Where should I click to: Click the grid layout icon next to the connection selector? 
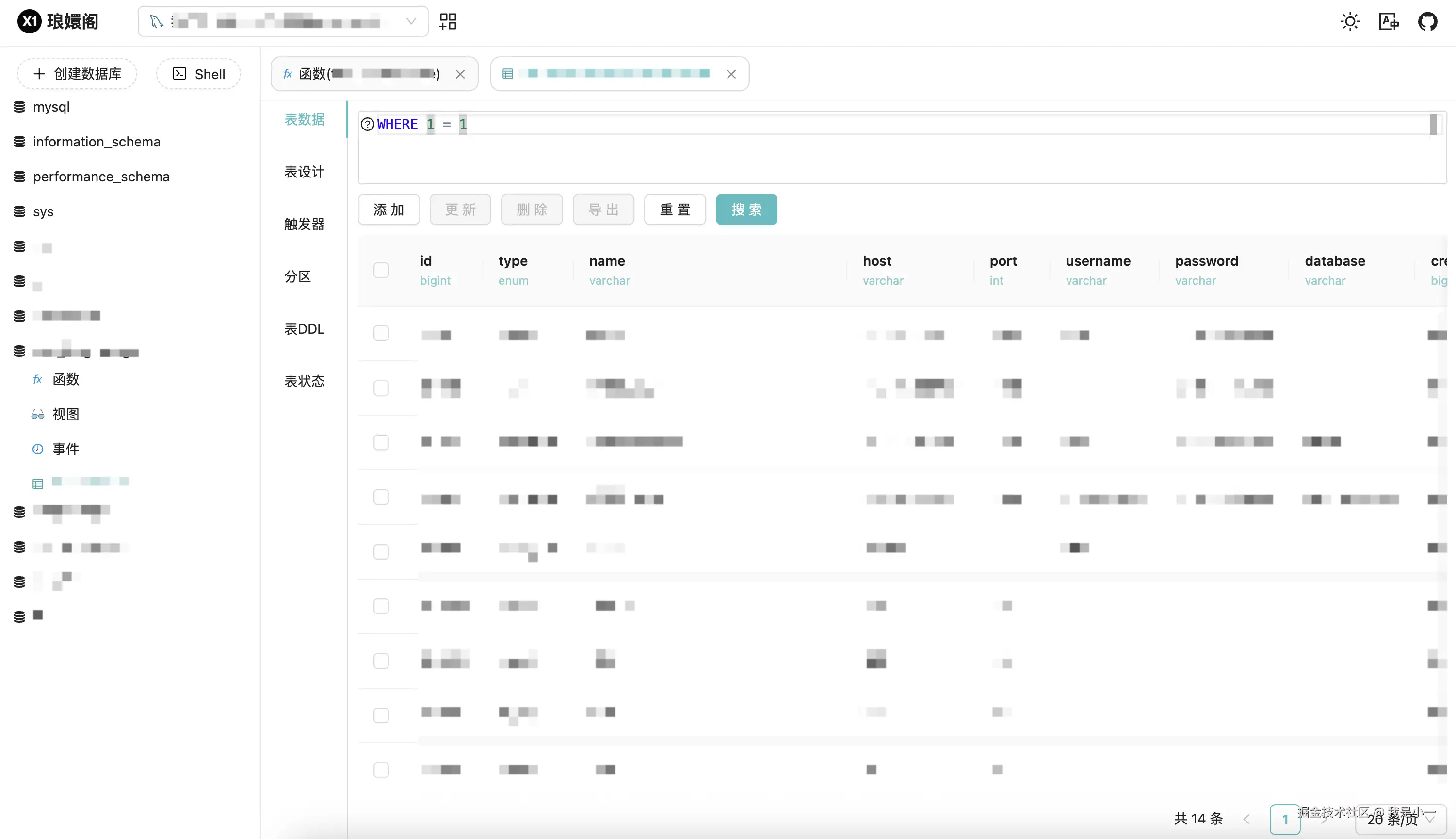coord(448,22)
